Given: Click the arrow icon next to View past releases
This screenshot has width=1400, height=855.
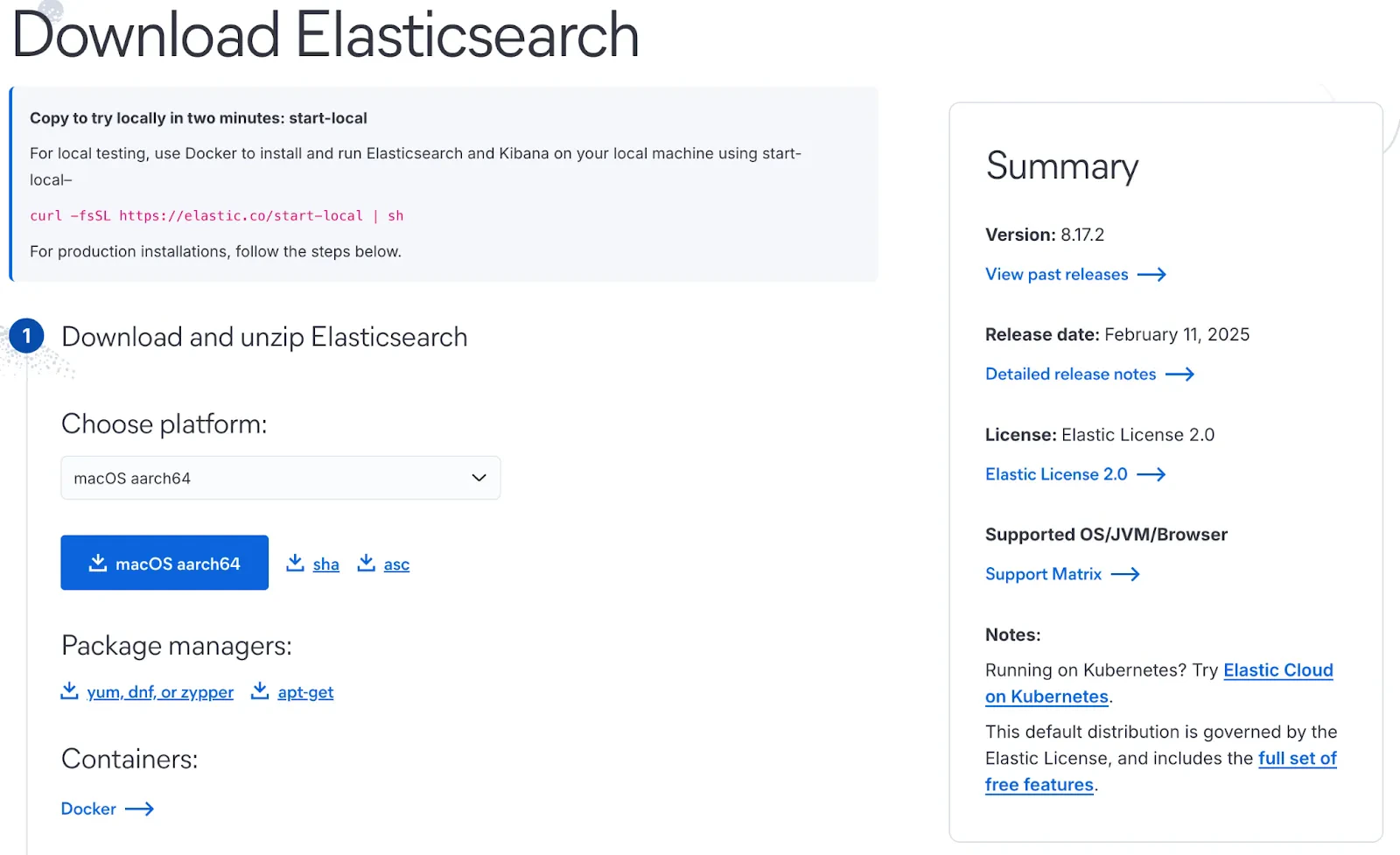Looking at the screenshot, I should (x=1152, y=274).
